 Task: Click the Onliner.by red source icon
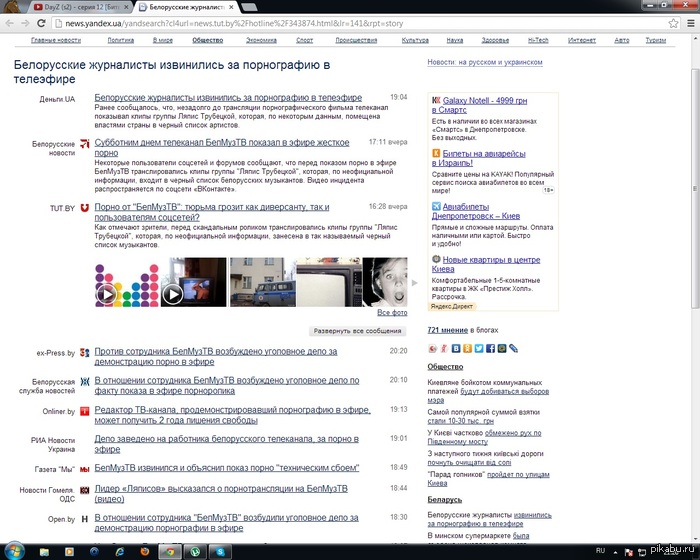pyautogui.click(x=84, y=411)
